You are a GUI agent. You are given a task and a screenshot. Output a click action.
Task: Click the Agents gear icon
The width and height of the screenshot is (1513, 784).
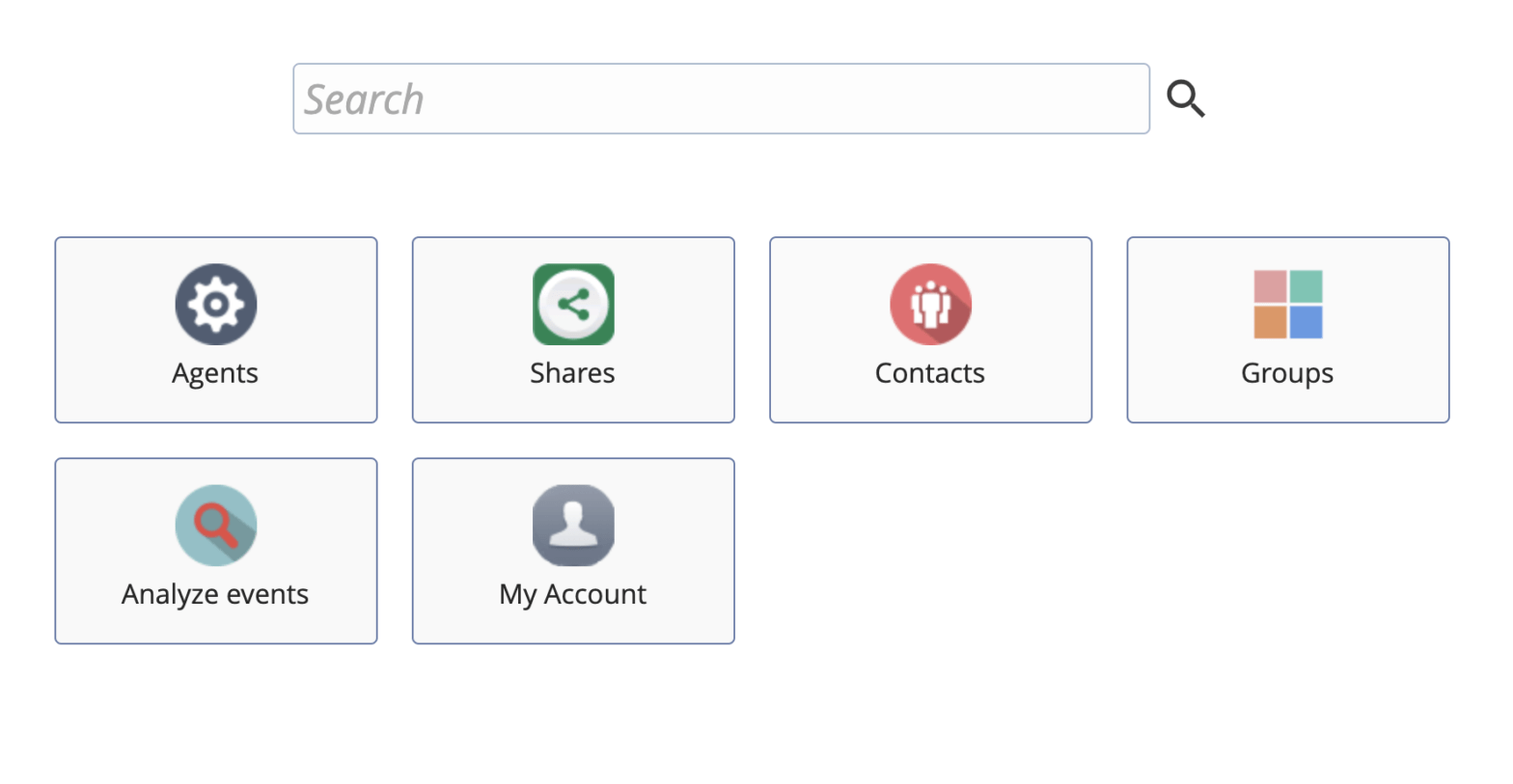tap(216, 305)
